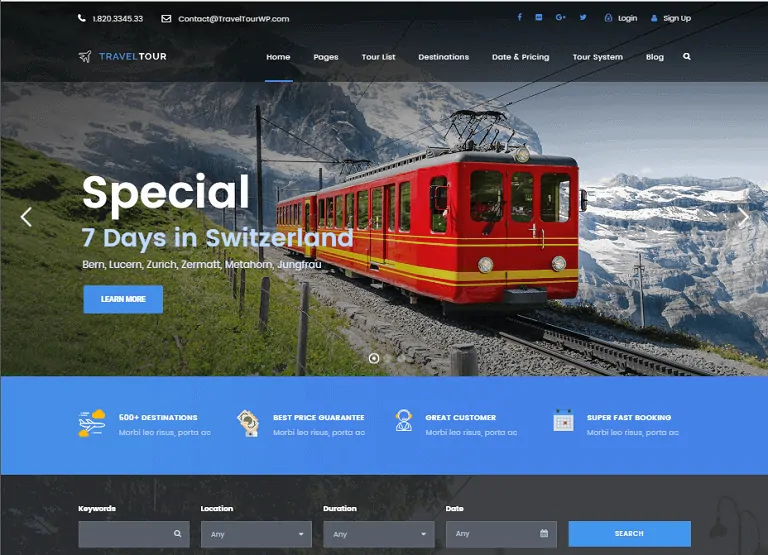768x555 pixels.
Task: Focus the Keywords input field
Action: click(x=134, y=534)
